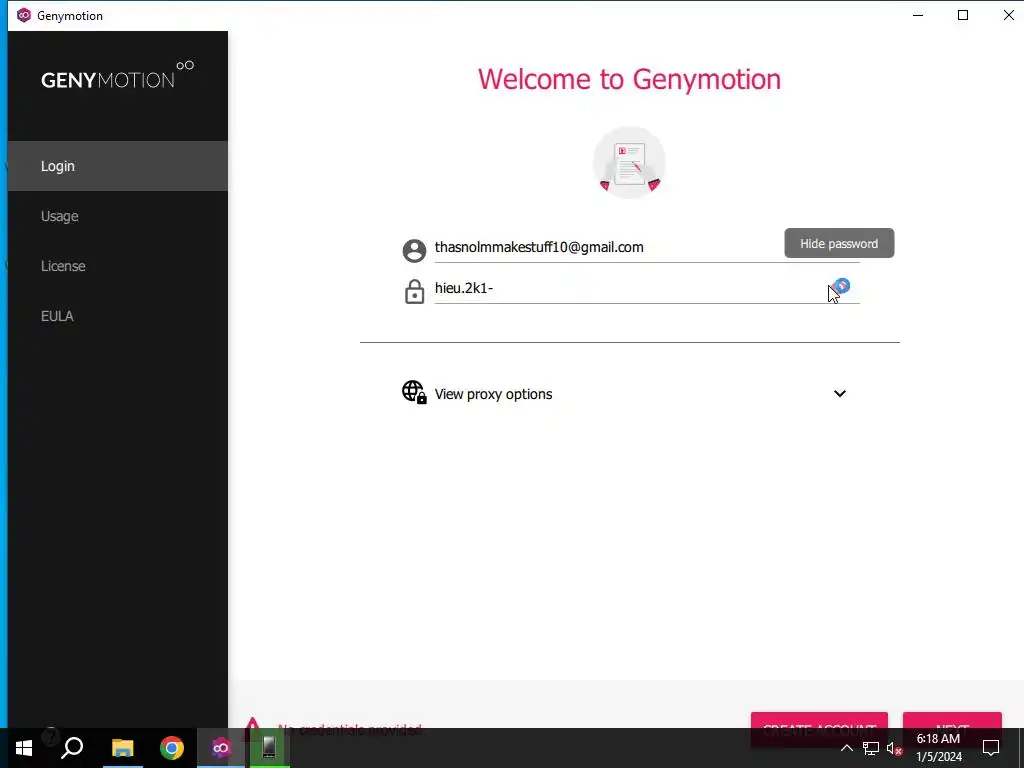This screenshot has height=768, width=1024.
Task: Click the globe lock proxy icon
Action: tap(414, 392)
